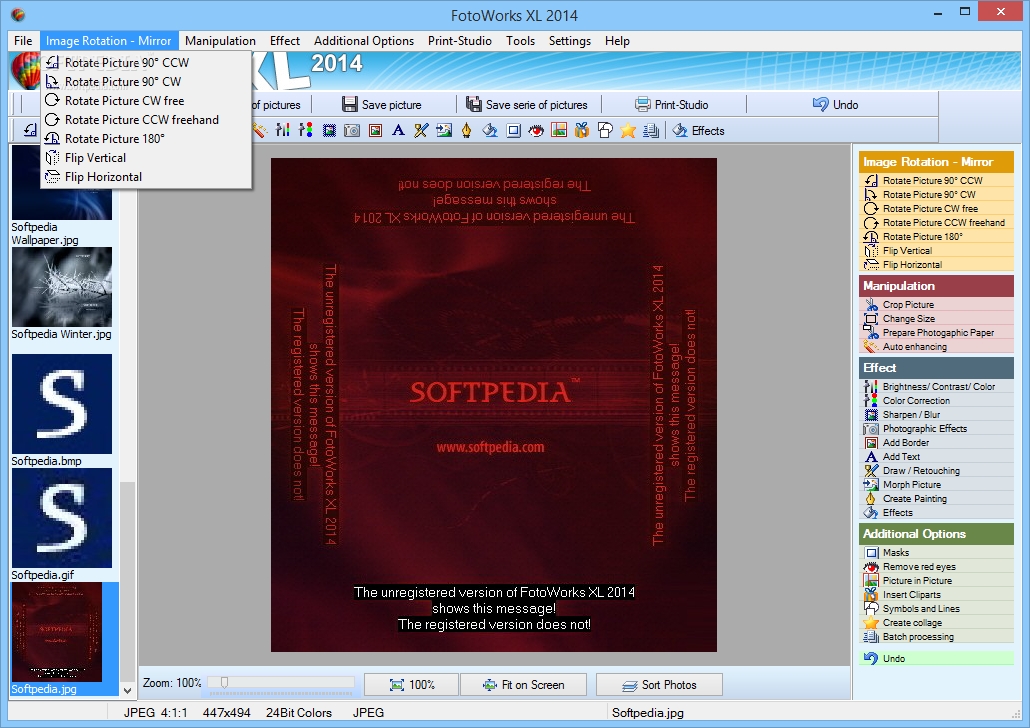
Task: Select the Add Text 'A' toolbar icon
Action: (x=398, y=130)
